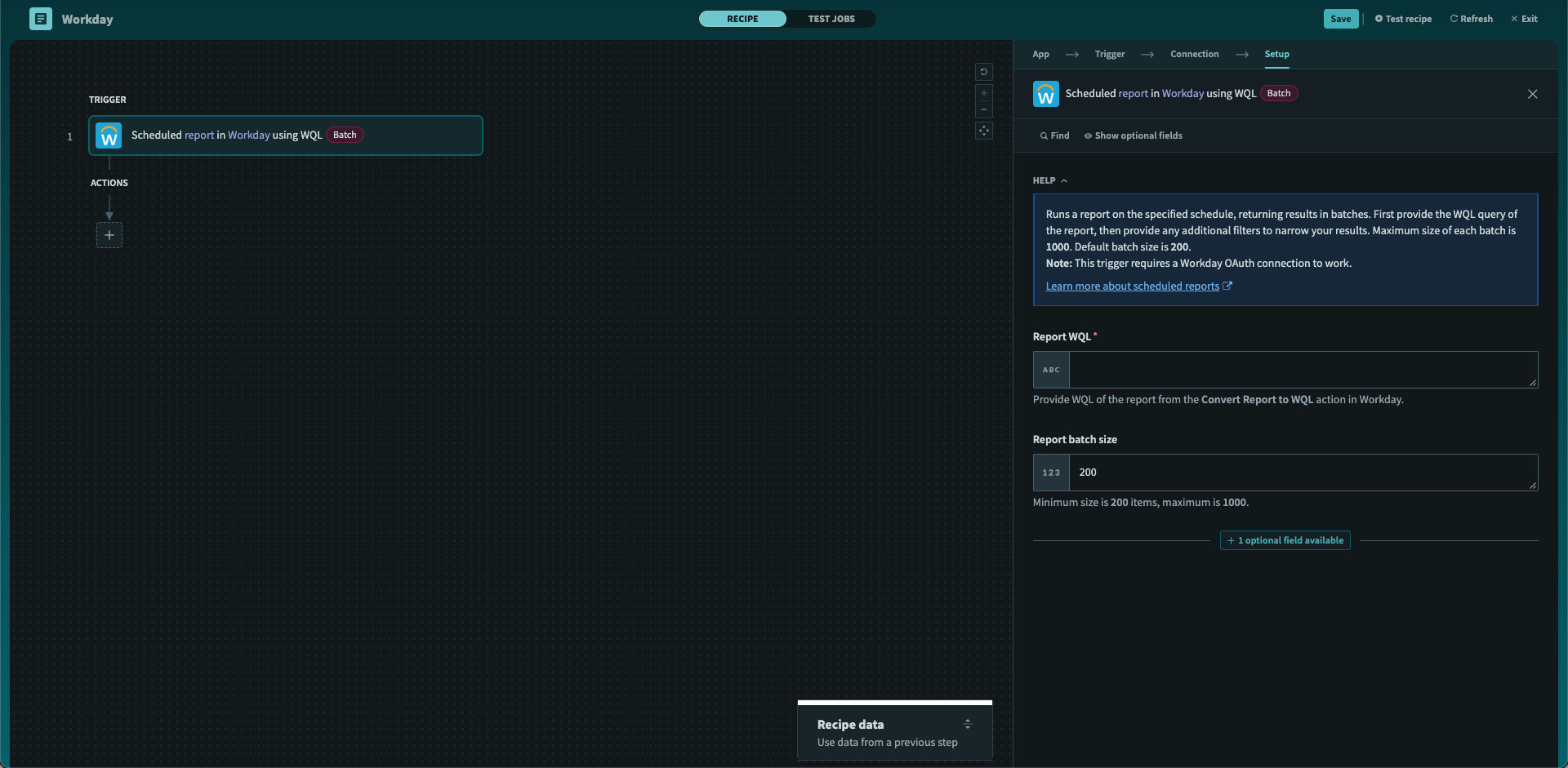This screenshot has height=768, width=1568.
Task: Add an action with the plus icon
Action: [x=109, y=235]
